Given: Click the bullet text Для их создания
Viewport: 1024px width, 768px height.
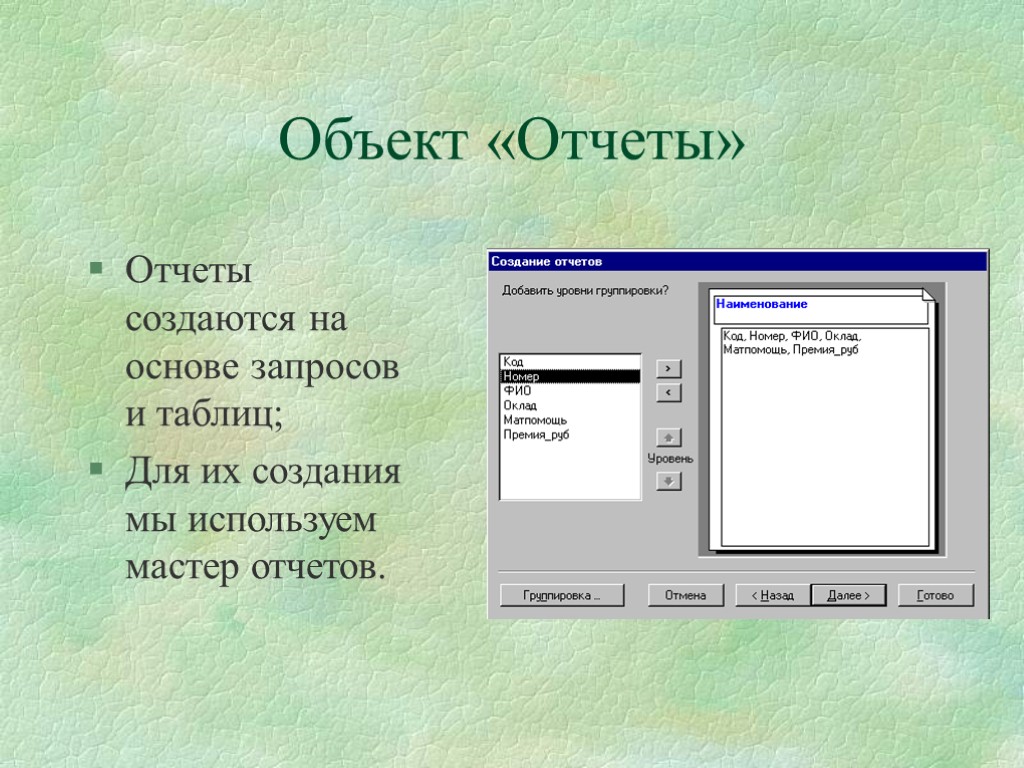Looking at the screenshot, I should tap(263, 519).
